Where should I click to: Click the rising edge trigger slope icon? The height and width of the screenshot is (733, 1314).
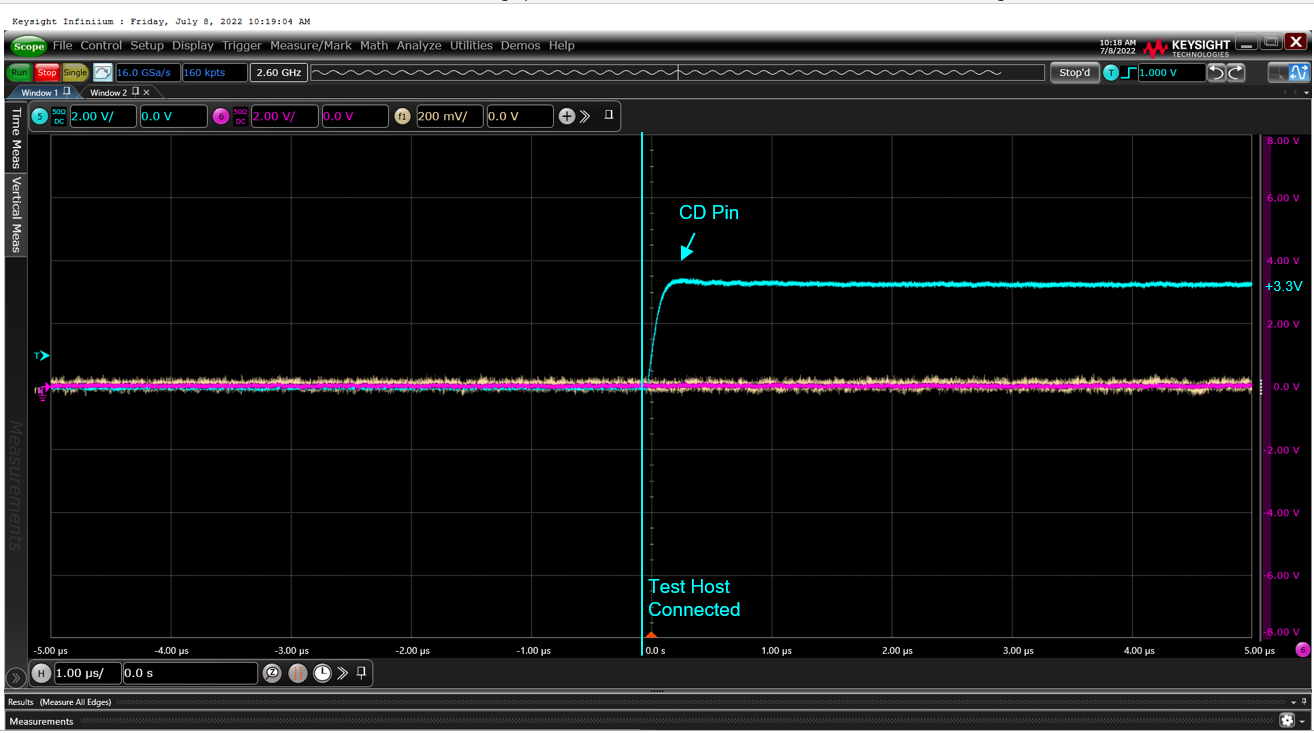pos(1129,73)
